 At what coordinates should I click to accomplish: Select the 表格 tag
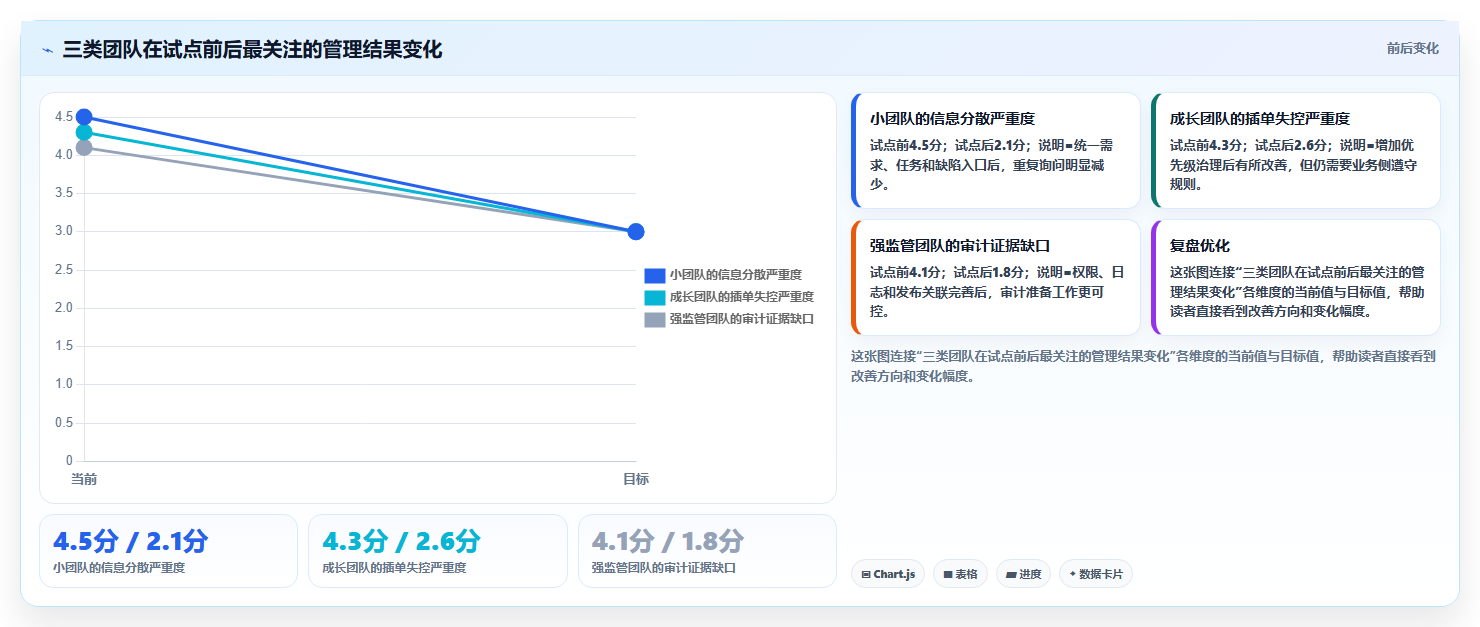click(x=960, y=574)
